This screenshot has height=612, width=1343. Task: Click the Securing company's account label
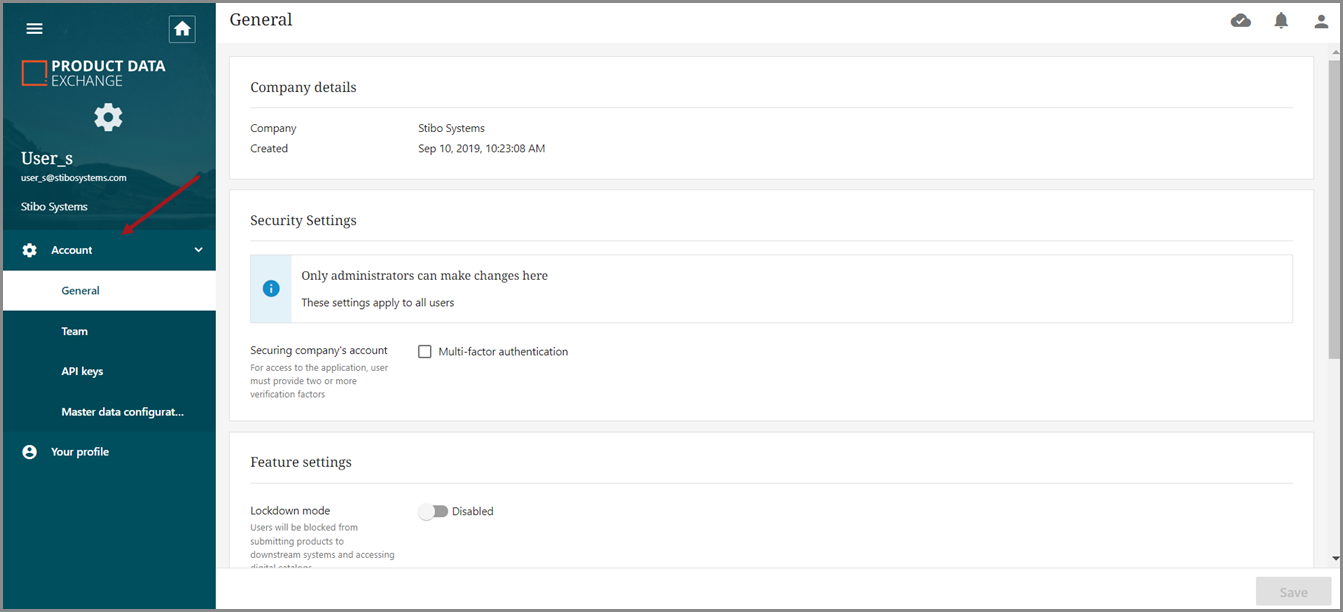319,351
